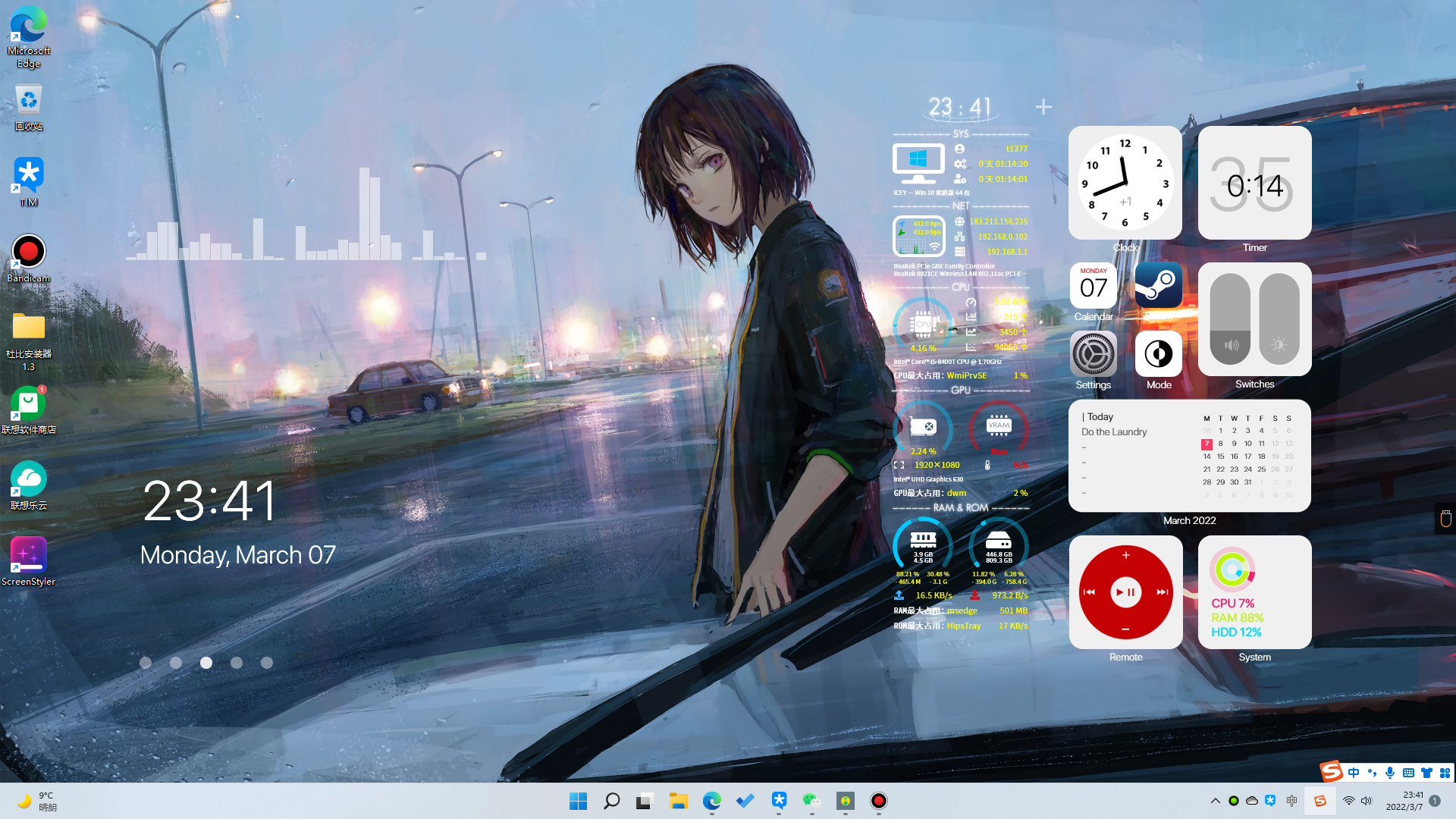Click the volume slider in Switches
Image resolution: width=1456 pixels, height=819 pixels.
(1230, 319)
